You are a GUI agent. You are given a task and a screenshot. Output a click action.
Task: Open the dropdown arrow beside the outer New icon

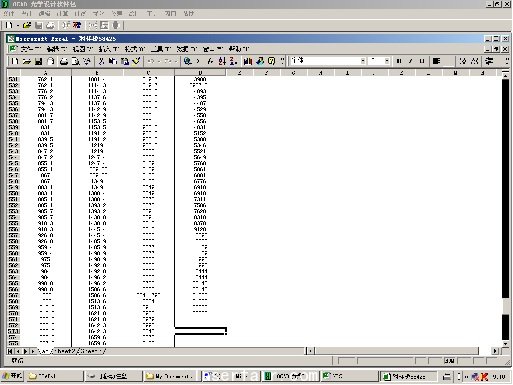[18, 25]
